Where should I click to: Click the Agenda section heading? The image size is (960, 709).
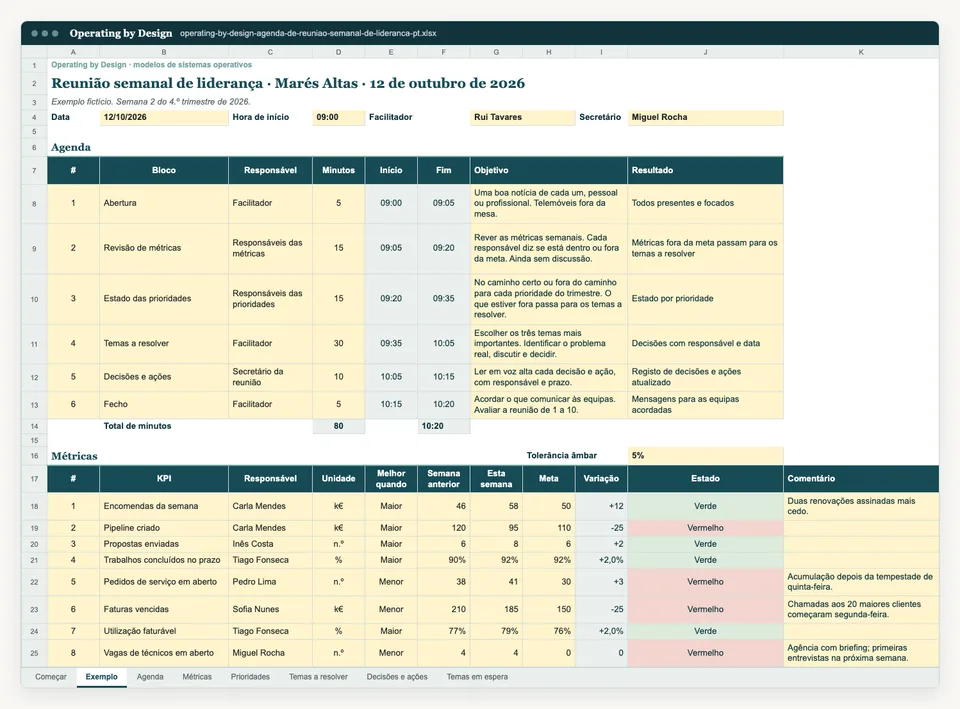(71, 148)
